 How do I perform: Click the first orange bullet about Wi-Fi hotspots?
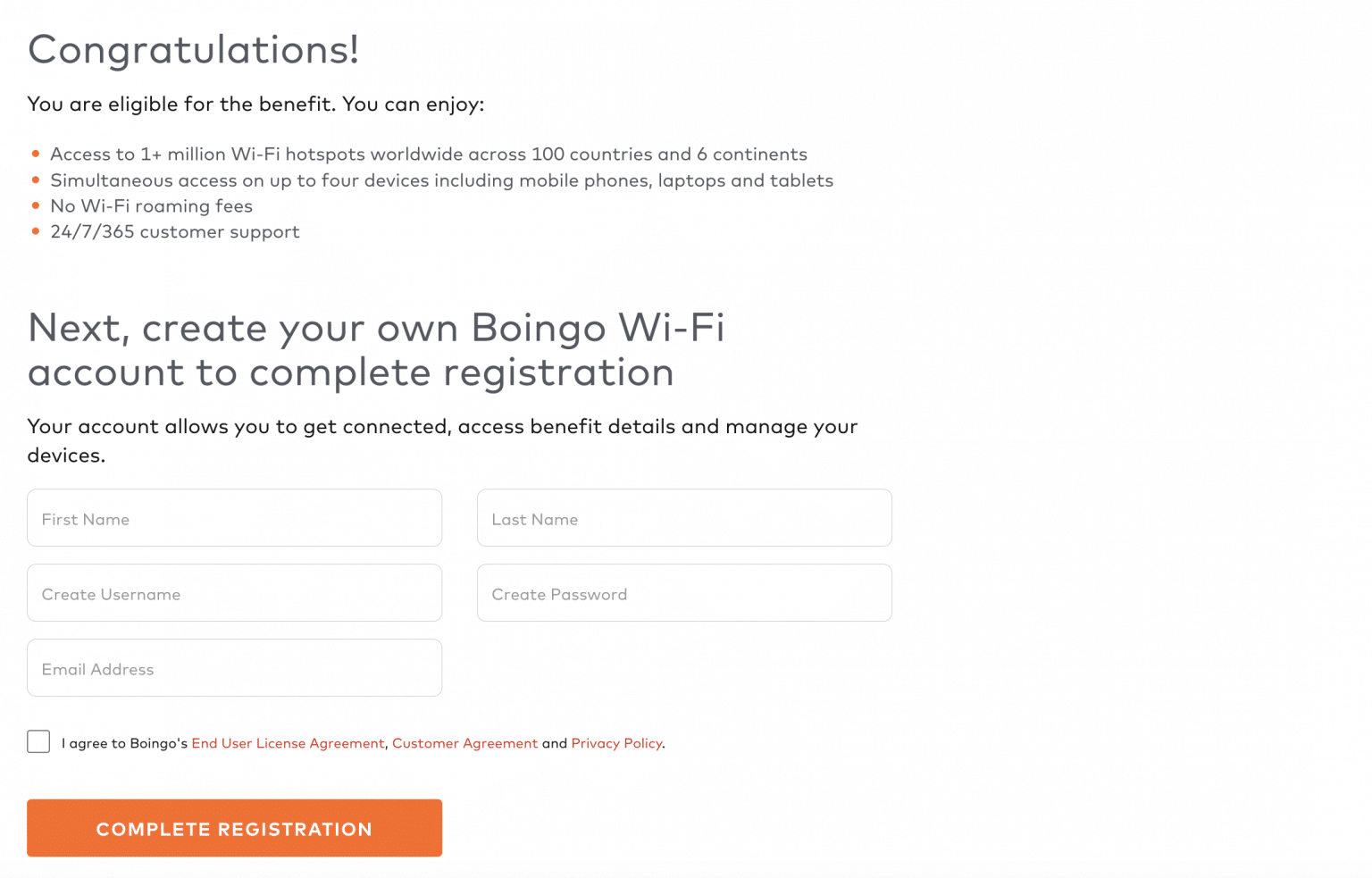(x=36, y=153)
